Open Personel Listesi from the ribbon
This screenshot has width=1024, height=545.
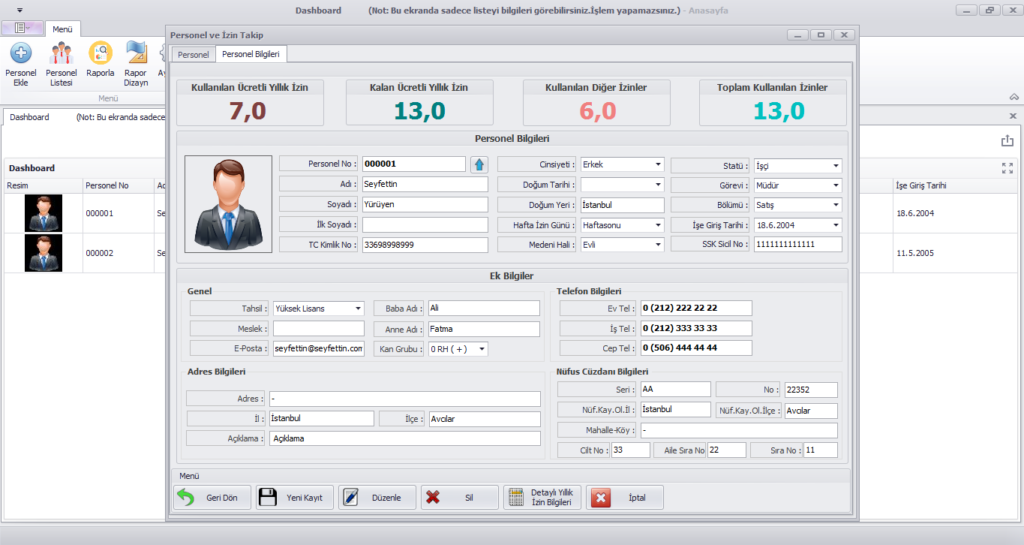pos(61,53)
